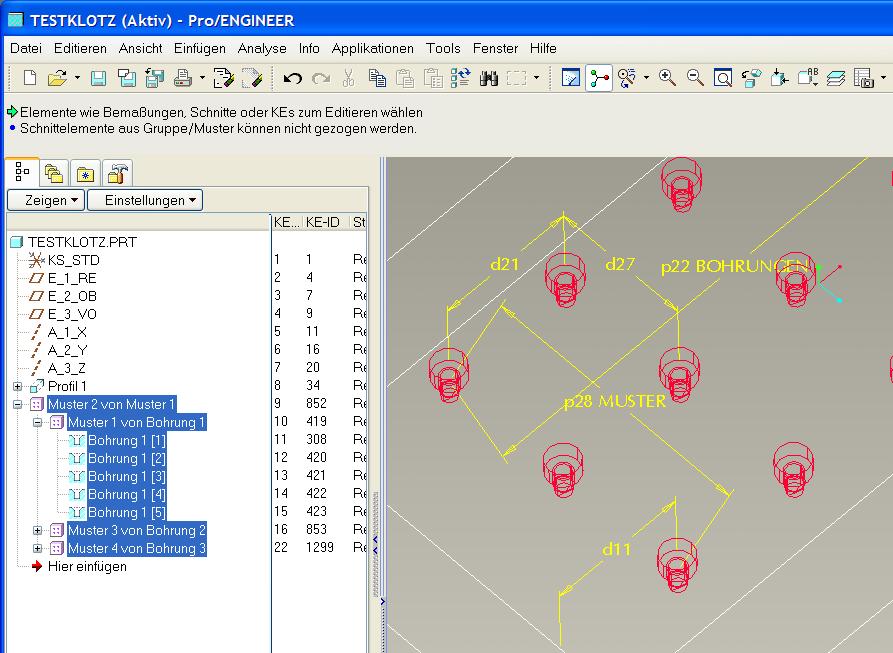The image size is (893, 653).
Task: Select axis A_3_Z in the tree
Action: pyautogui.click(x=67, y=368)
